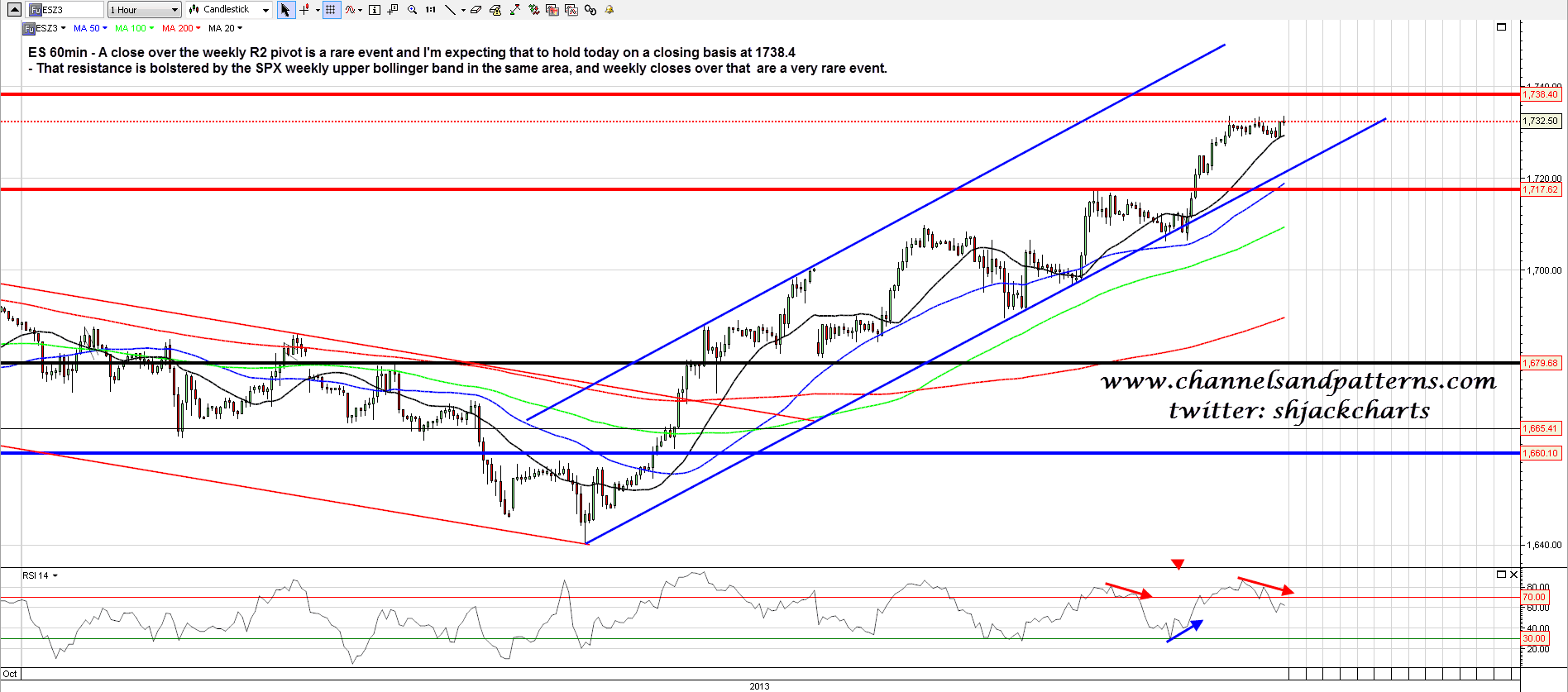This screenshot has height=692, width=1568.
Task: Toggle the grid lines button
Action: [x=331, y=10]
